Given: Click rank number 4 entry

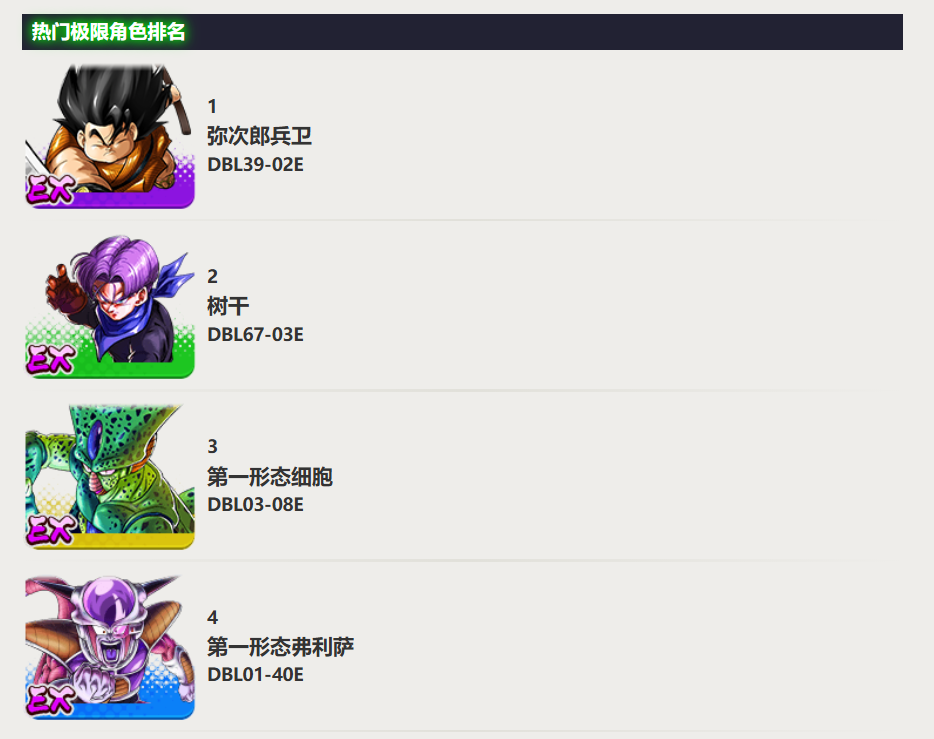Looking at the screenshot, I should point(212,617).
